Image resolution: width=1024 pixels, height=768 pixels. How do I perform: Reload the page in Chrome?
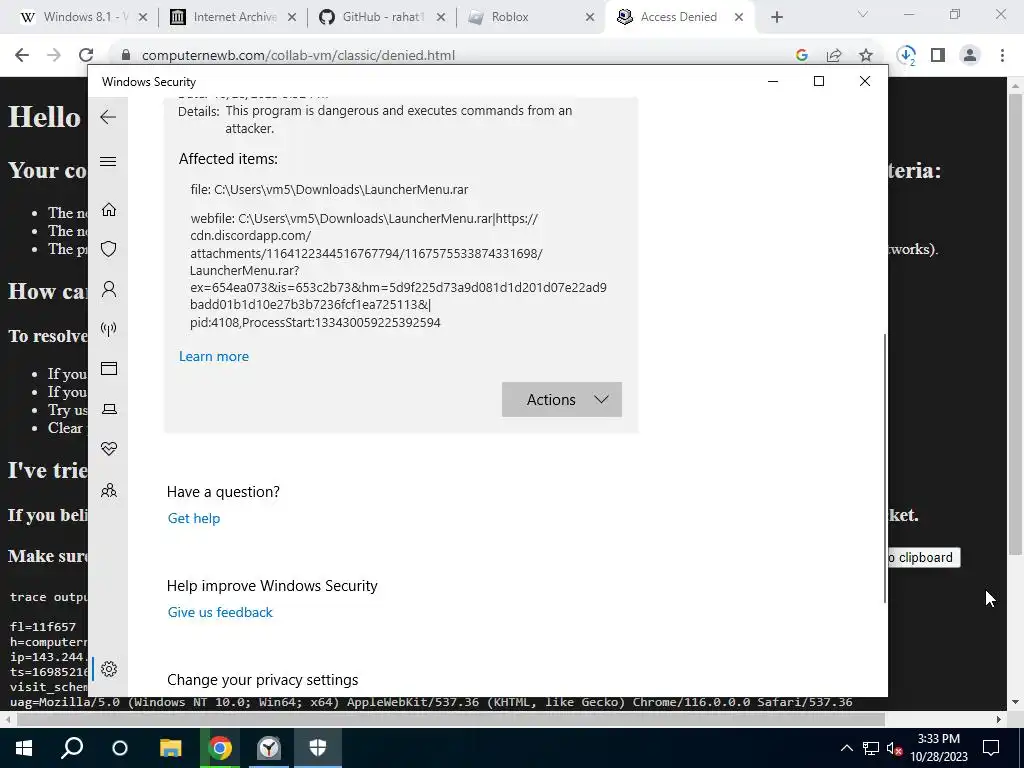pos(86,55)
